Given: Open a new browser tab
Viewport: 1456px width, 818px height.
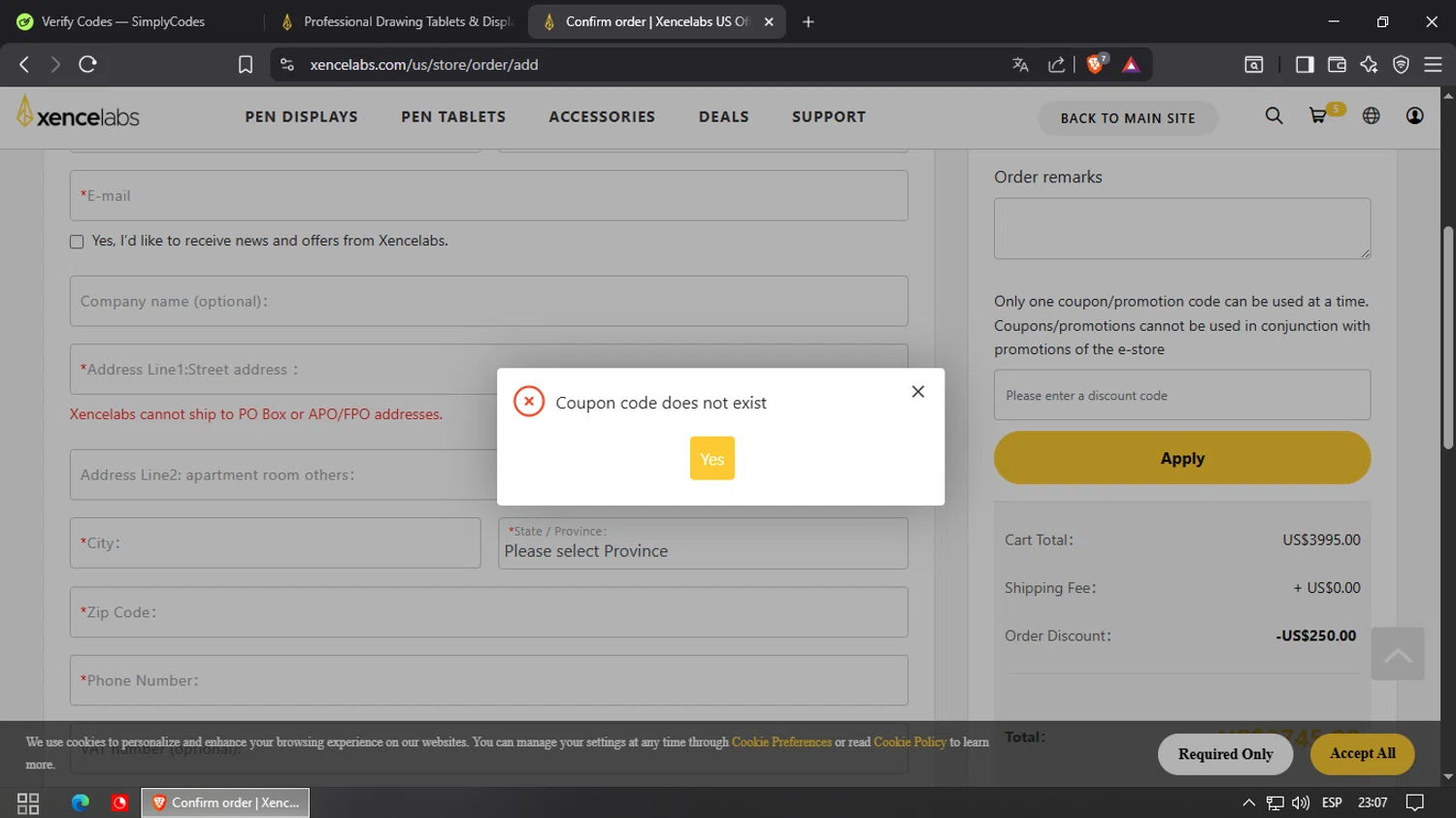Looking at the screenshot, I should click(x=809, y=21).
